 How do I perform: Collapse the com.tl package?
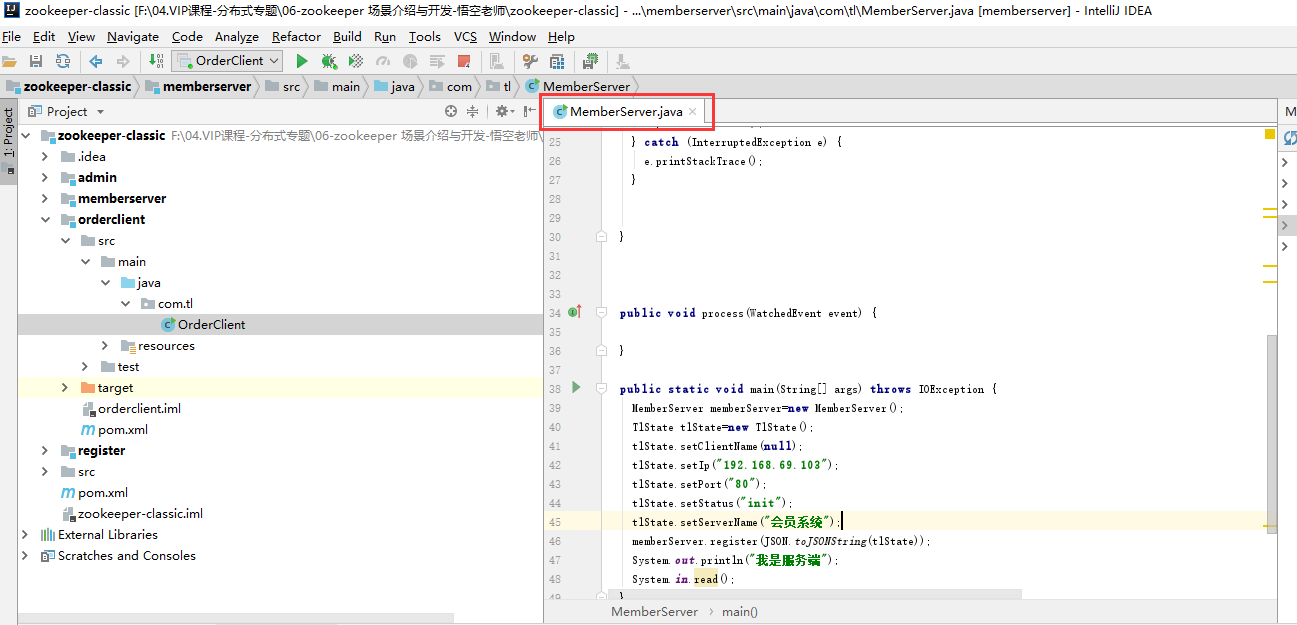125,304
